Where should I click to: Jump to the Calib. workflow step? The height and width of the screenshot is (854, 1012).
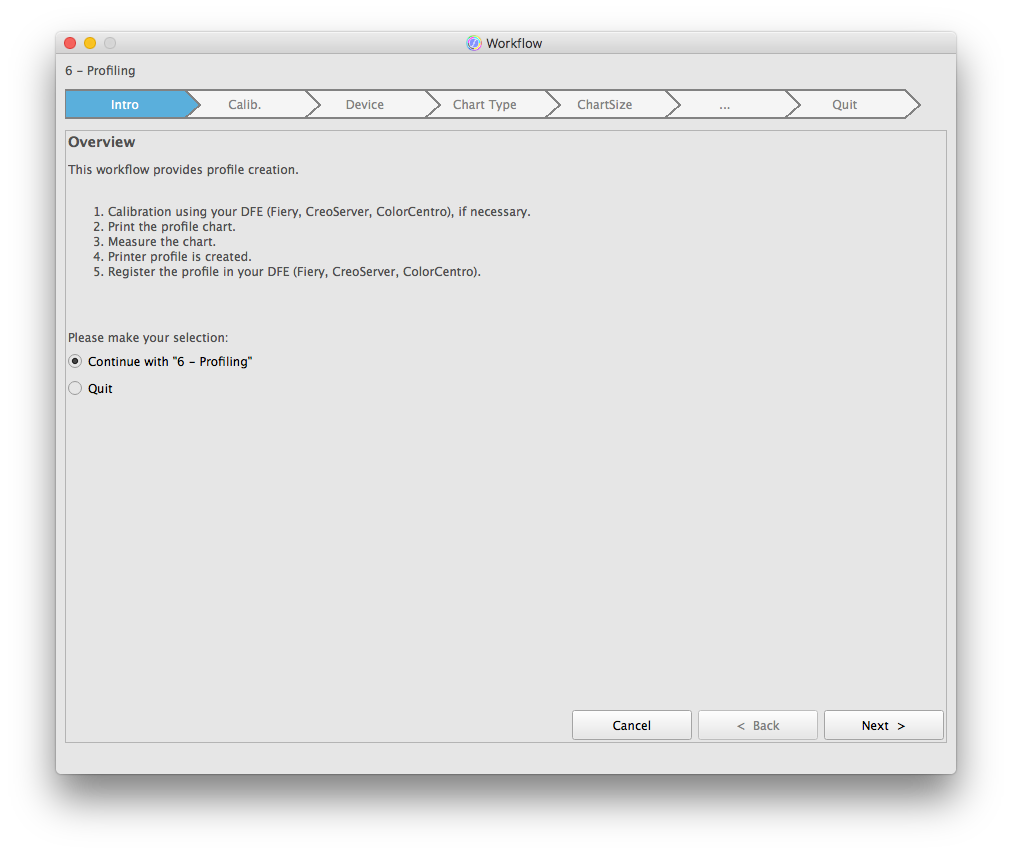click(x=245, y=105)
